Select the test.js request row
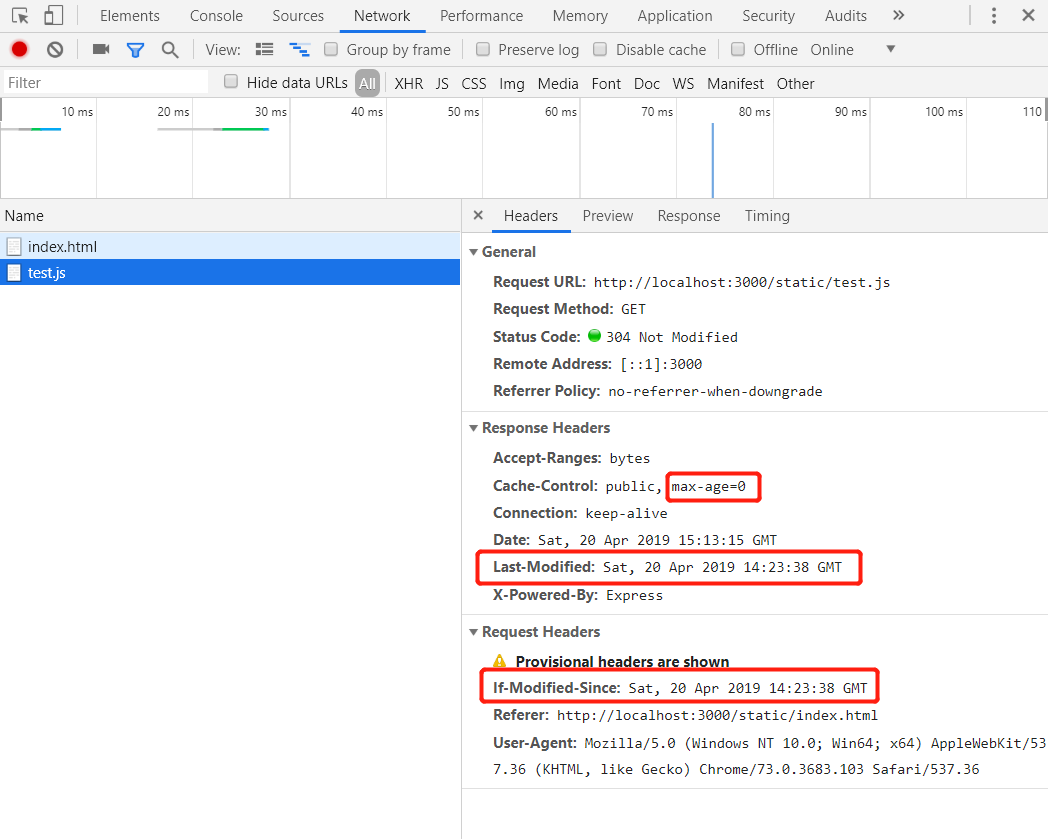Screen dimensions: 1048x839 pos(230,272)
